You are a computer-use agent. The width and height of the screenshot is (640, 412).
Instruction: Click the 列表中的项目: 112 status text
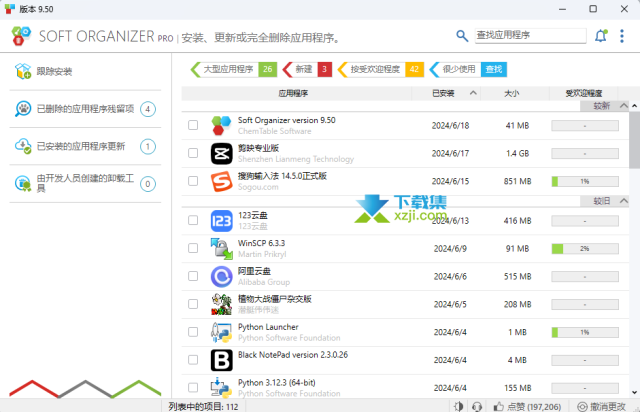[x=203, y=406]
